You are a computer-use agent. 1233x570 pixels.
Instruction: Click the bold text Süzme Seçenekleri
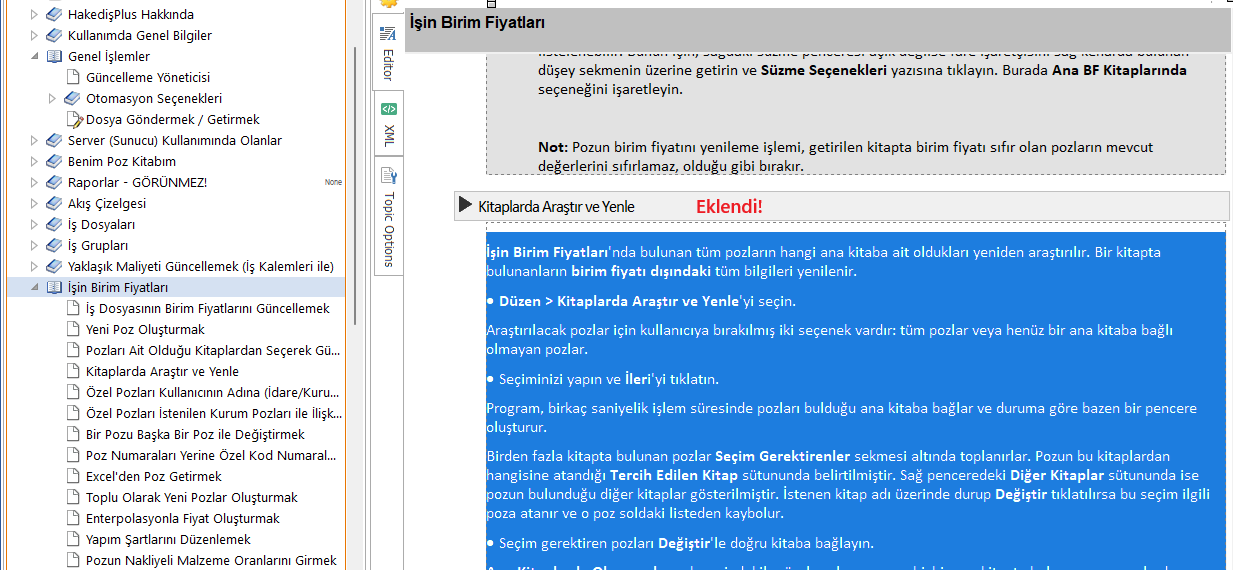823,71
